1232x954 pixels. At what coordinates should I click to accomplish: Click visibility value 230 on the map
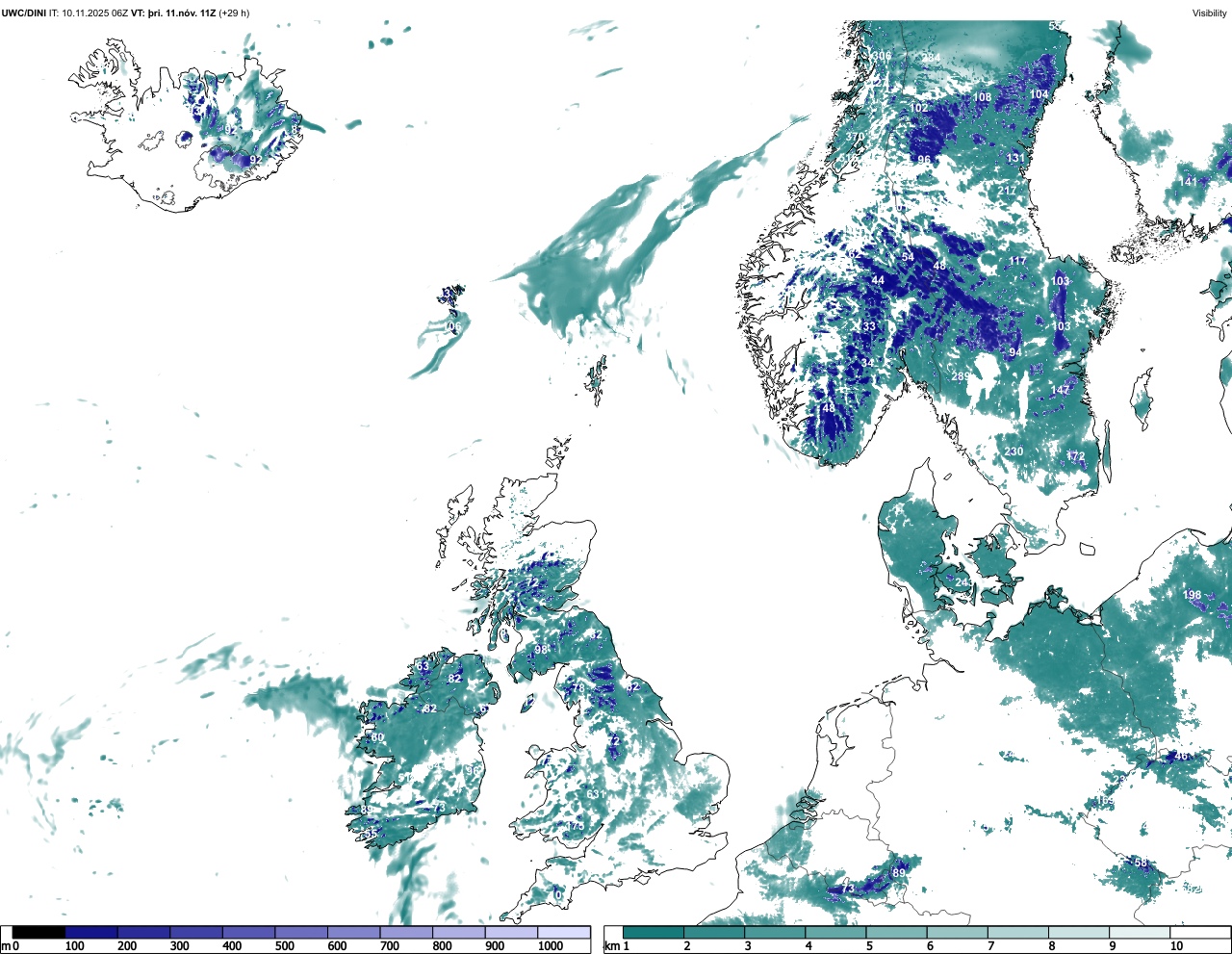[1014, 451]
